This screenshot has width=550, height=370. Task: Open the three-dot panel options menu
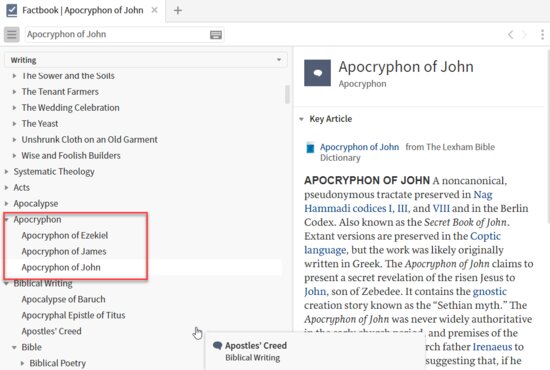coord(542,34)
